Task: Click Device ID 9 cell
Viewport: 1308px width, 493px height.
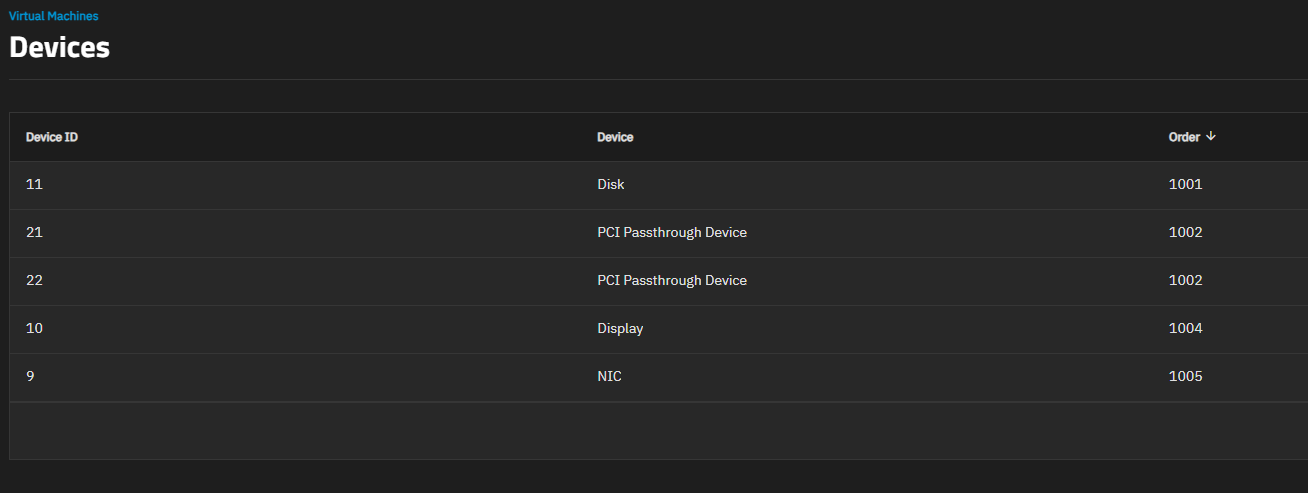Action: point(30,376)
